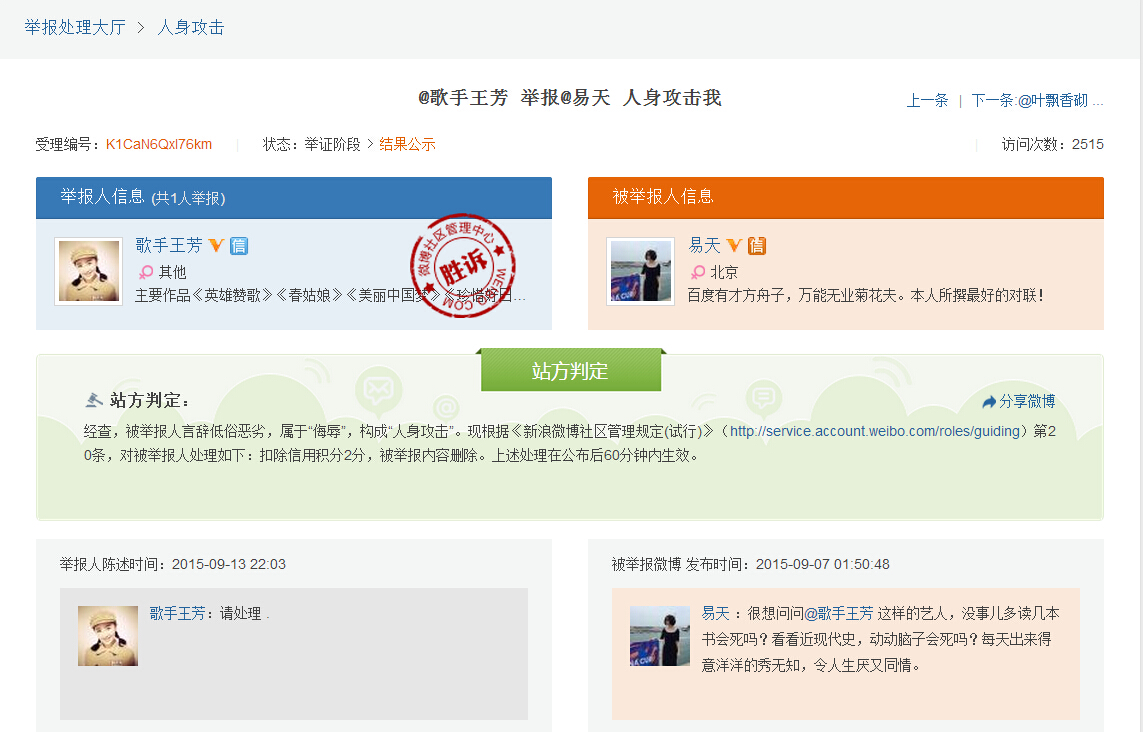The width and height of the screenshot is (1143, 732).
Task: Open the 举报处理大厅 breadcrumb link
Action: [75, 27]
